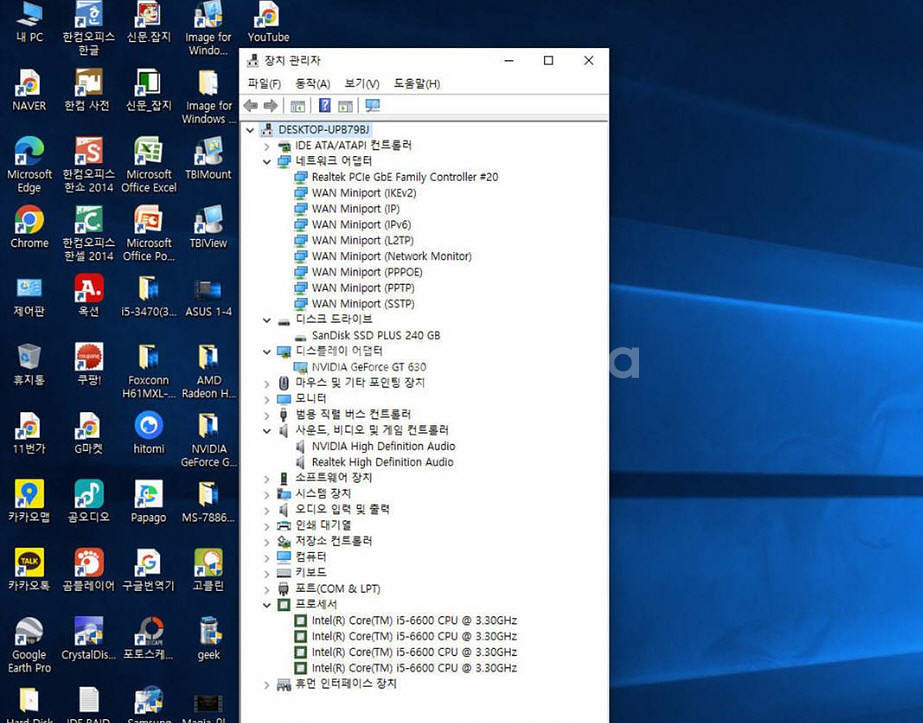Launch 곰플레이어 from desktop
Screen dimensions: 923x723
[89, 570]
